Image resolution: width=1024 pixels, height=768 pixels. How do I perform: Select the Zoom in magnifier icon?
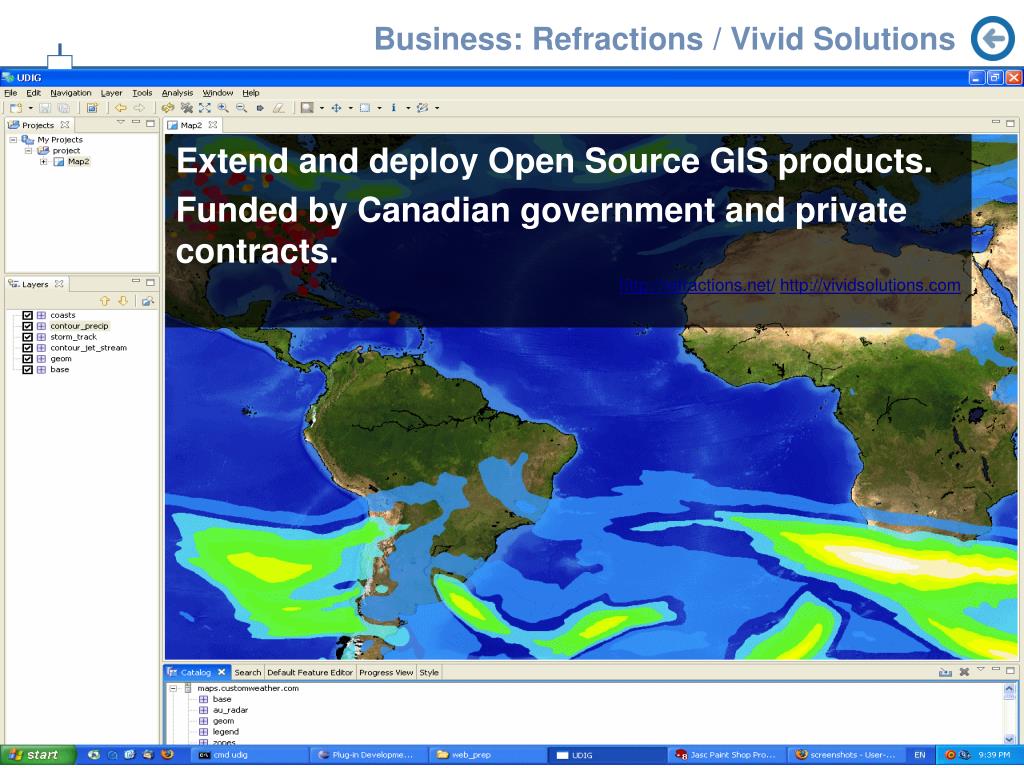(x=223, y=108)
